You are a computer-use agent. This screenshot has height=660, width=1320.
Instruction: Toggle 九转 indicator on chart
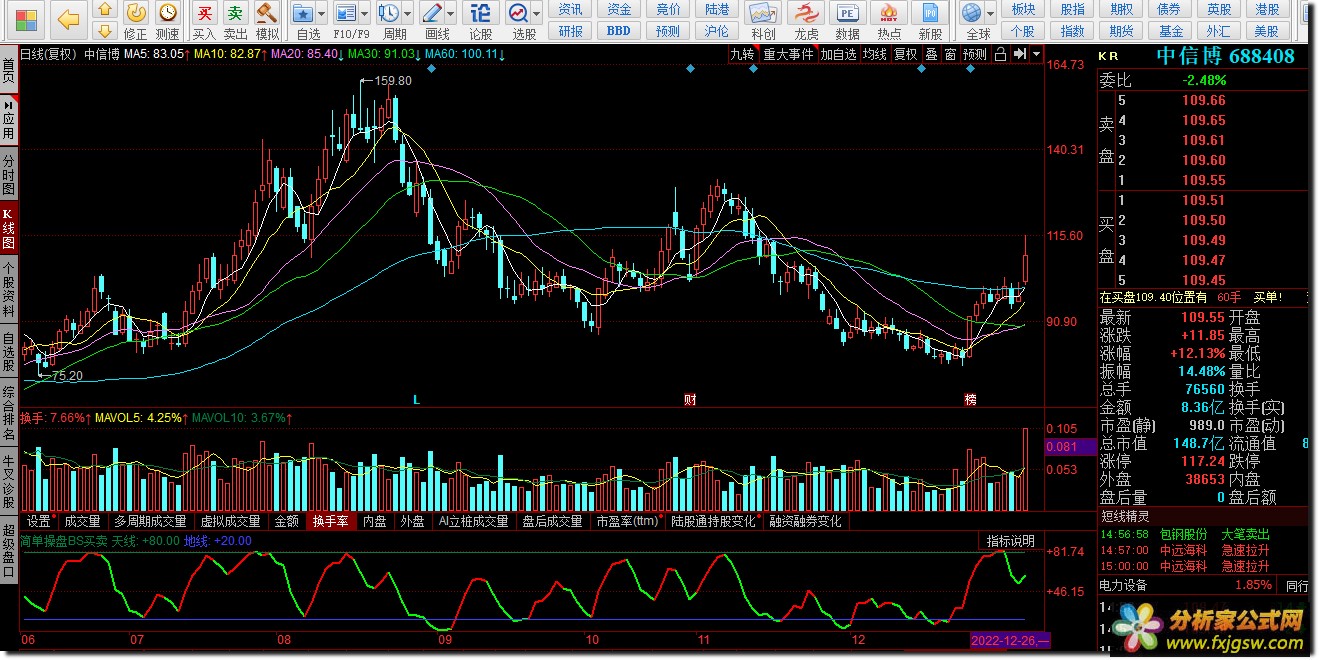tap(742, 54)
